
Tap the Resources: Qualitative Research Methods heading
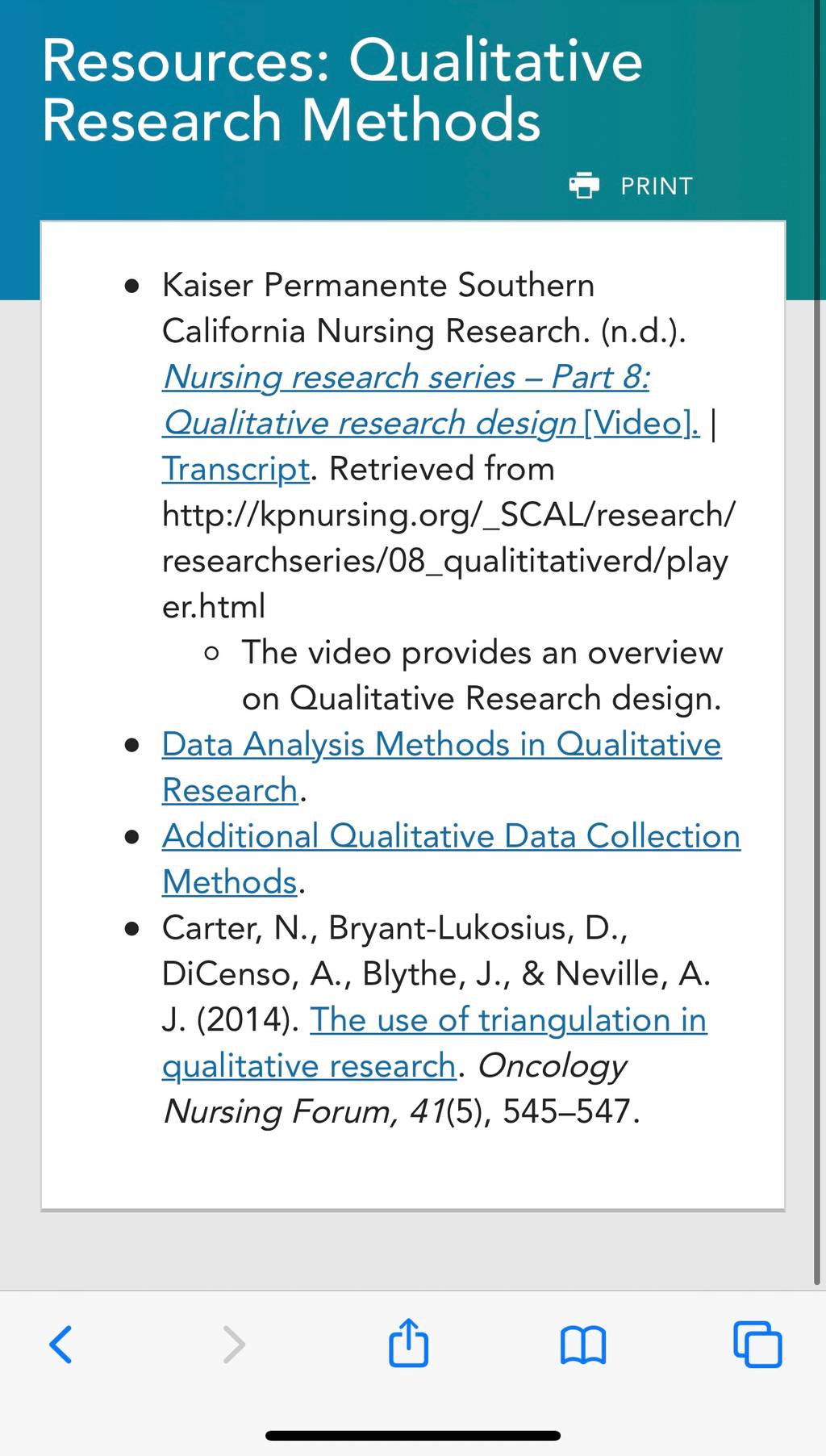tap(342, 90)
